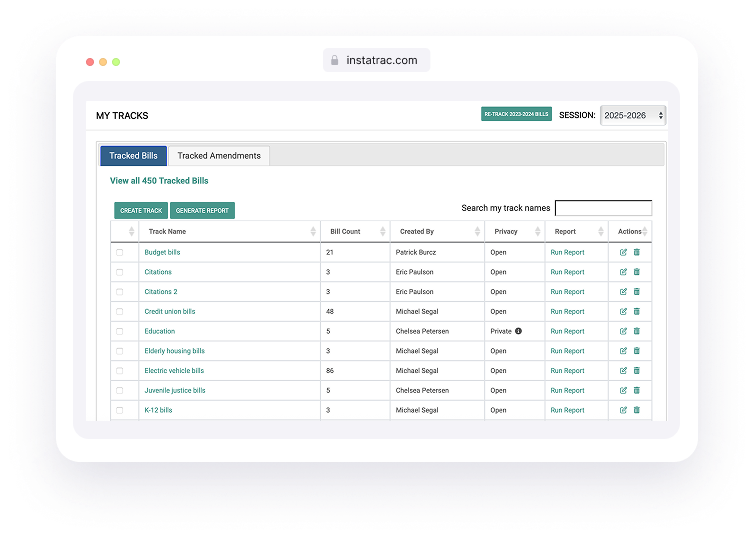This screenshot has height=538, width=754.
Task: Edit the Citations 2 track
Action: (x=623, y=292)
